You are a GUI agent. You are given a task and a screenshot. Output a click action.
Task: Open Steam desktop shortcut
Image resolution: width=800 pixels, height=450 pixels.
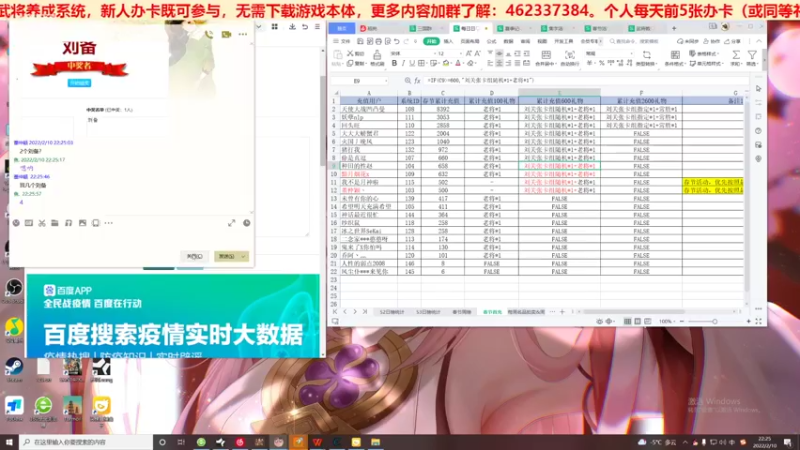click(14, 370)
